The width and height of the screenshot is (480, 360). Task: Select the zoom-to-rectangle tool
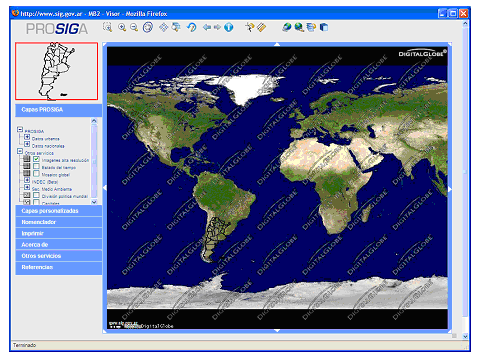pos(107,27)
